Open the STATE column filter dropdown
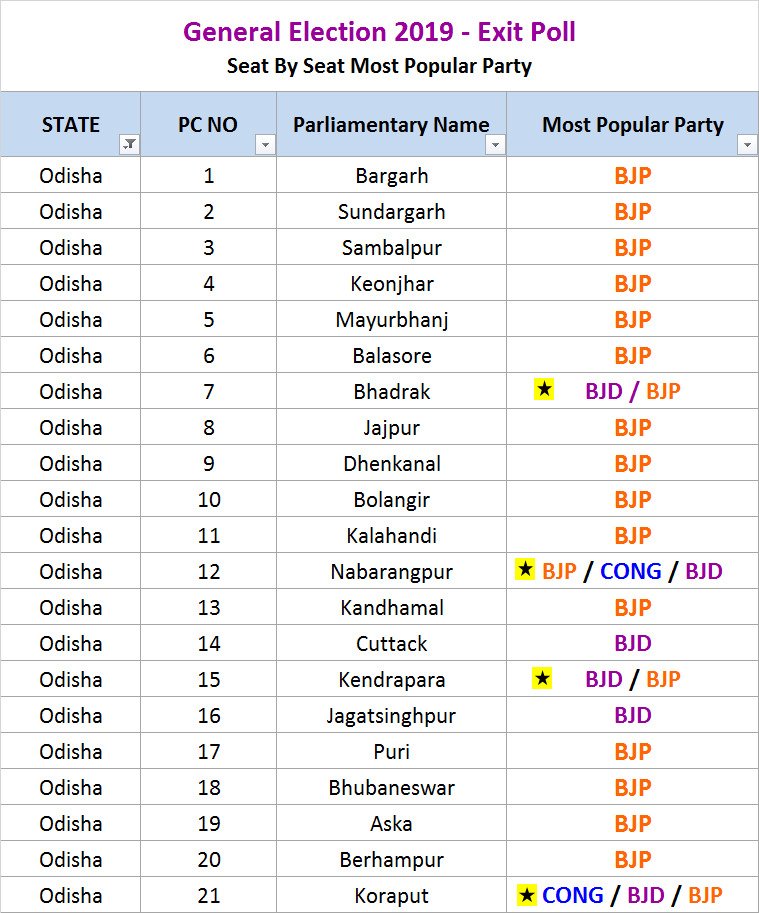Viewport: 759px width, 913px height. click(x=129, y=145)
